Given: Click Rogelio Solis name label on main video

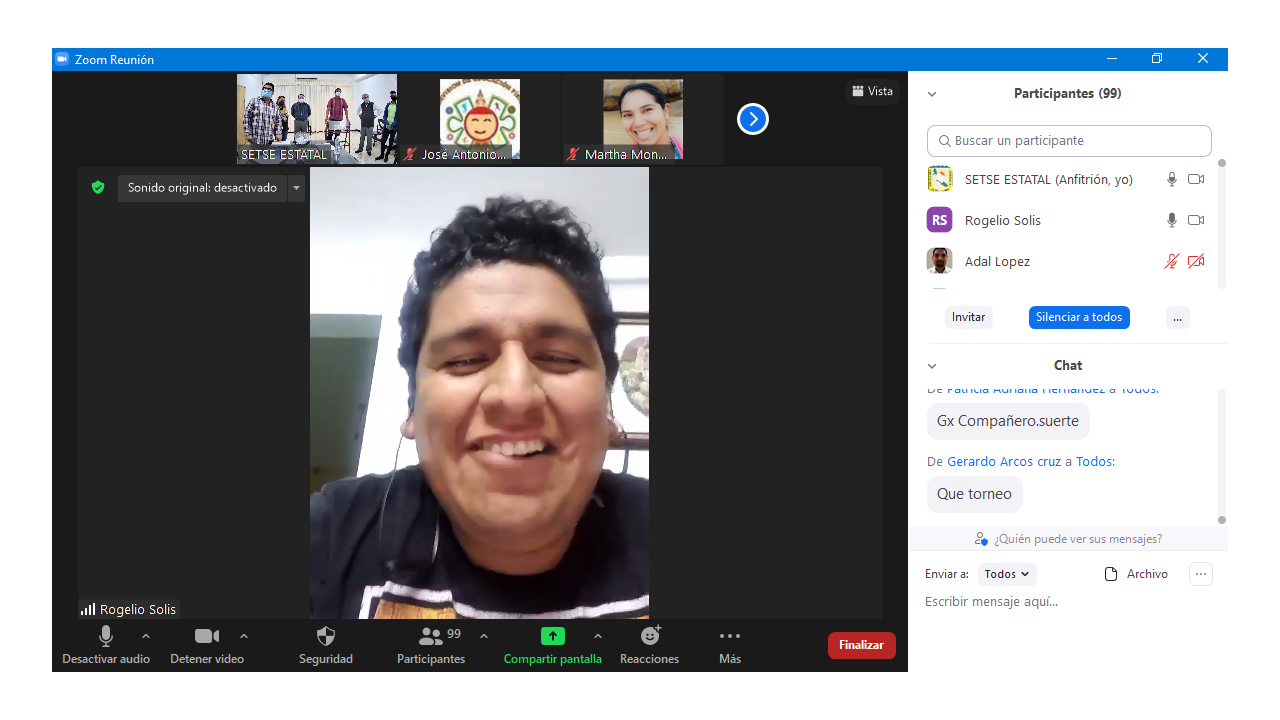Looking at the screenshot, I should (x=138, y=609).
